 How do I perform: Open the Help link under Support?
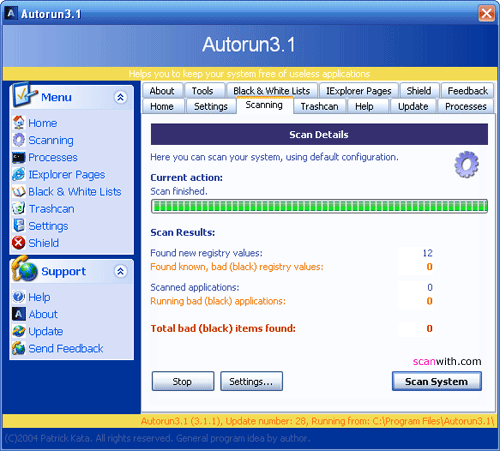point(39,297)
